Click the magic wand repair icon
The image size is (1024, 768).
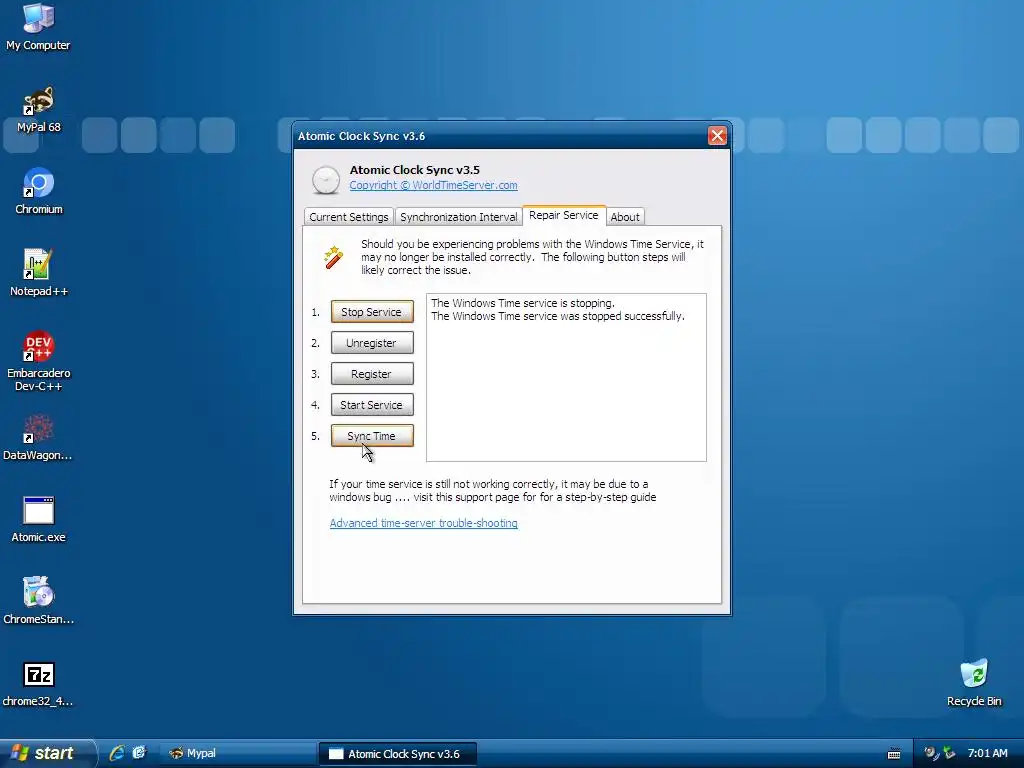point(333,257)
